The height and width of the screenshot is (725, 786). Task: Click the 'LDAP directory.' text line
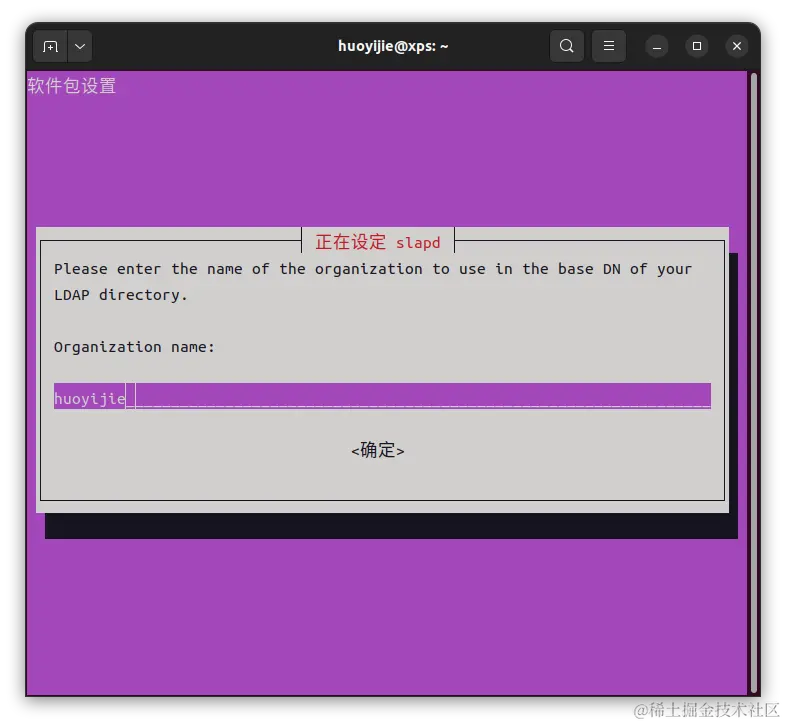tap(120, 295)
